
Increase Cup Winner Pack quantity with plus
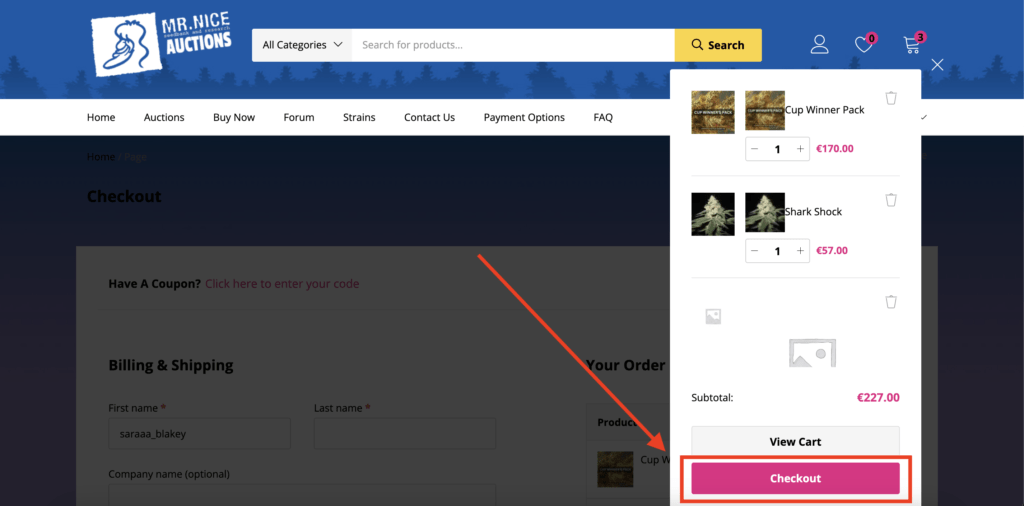[x=800, y=149]
